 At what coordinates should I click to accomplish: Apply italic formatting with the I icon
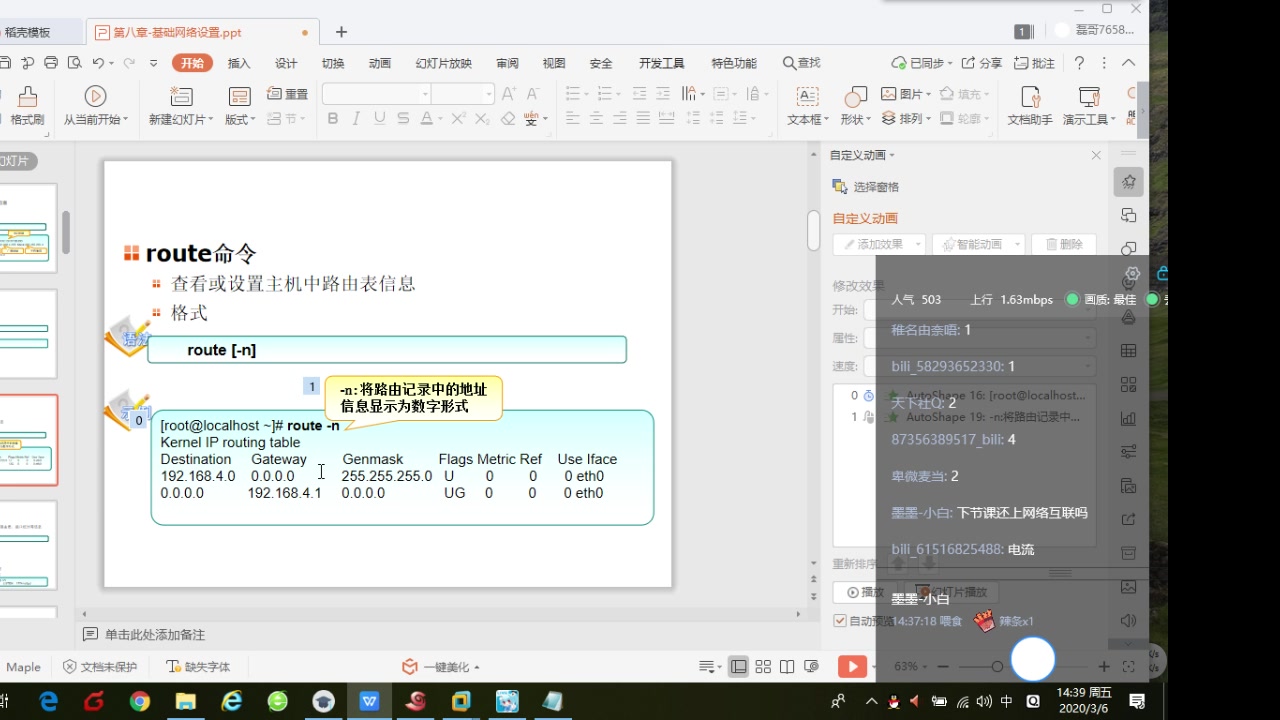[353, 117]
